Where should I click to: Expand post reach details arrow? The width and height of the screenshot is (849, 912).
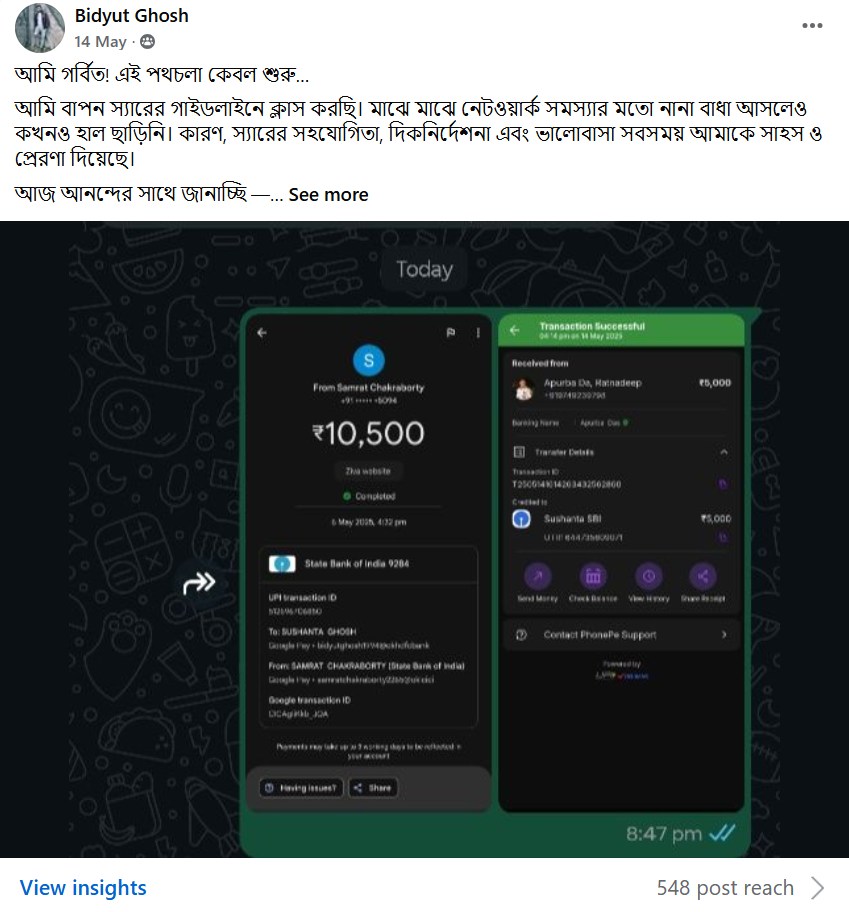pos(818,888)
